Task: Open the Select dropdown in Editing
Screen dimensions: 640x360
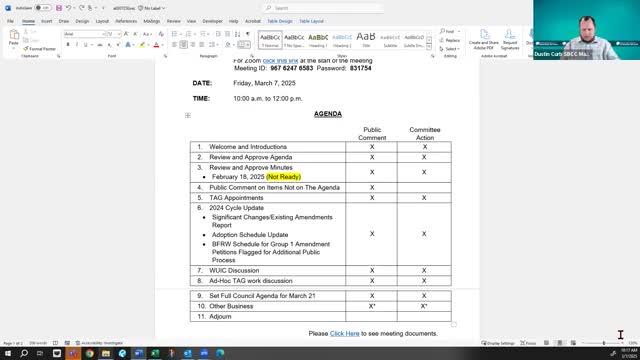Action: [x=450, y=49]
